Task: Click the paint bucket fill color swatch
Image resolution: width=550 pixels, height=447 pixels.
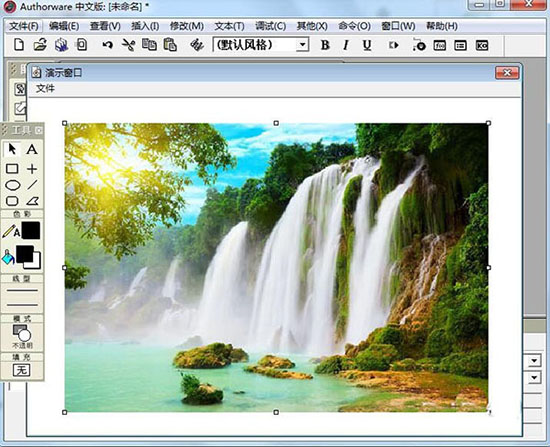Action: click(28, 257)
